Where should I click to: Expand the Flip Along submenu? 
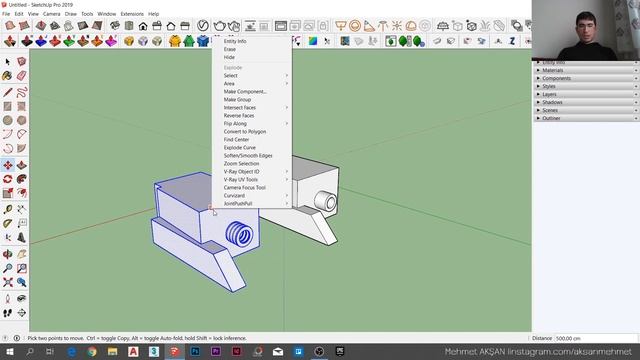point(251,124)
